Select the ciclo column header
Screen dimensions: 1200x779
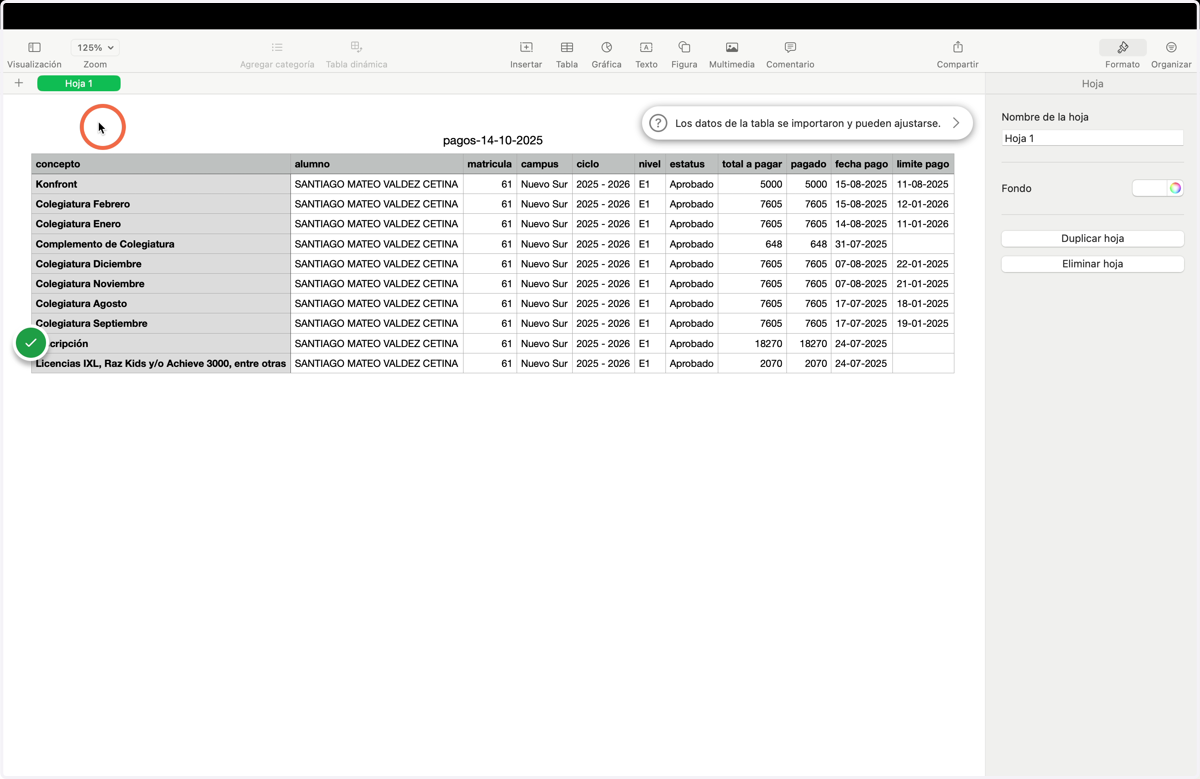[603, 164]
